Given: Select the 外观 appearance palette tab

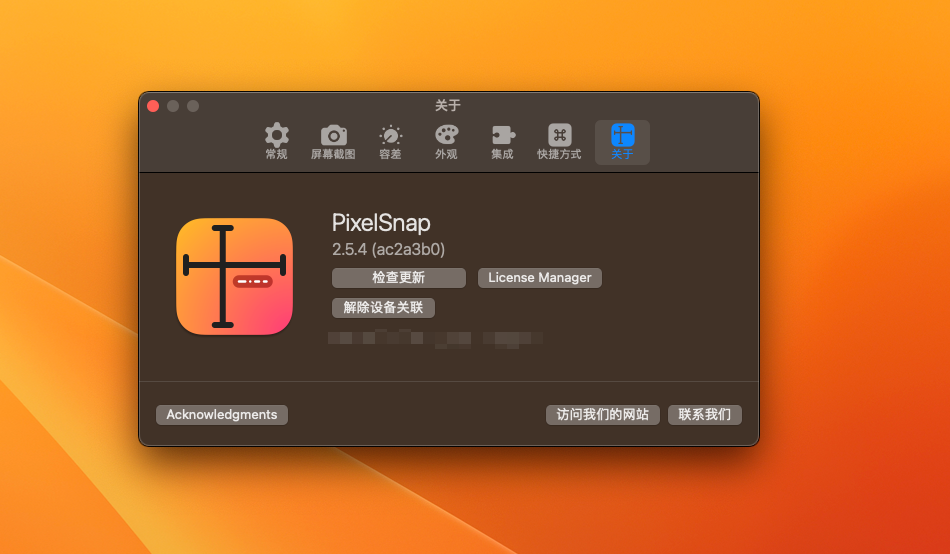Looking at the screenshot, I should [447, 142].
